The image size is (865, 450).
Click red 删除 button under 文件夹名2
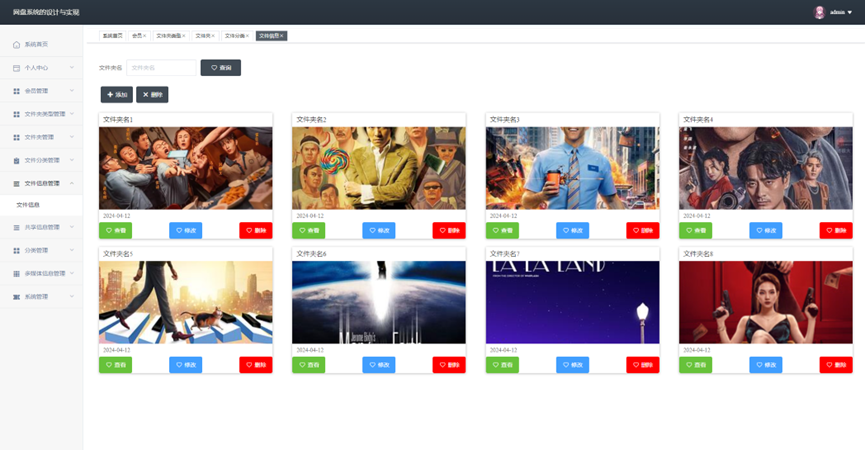pyautogui.click(x=449, y=231)
